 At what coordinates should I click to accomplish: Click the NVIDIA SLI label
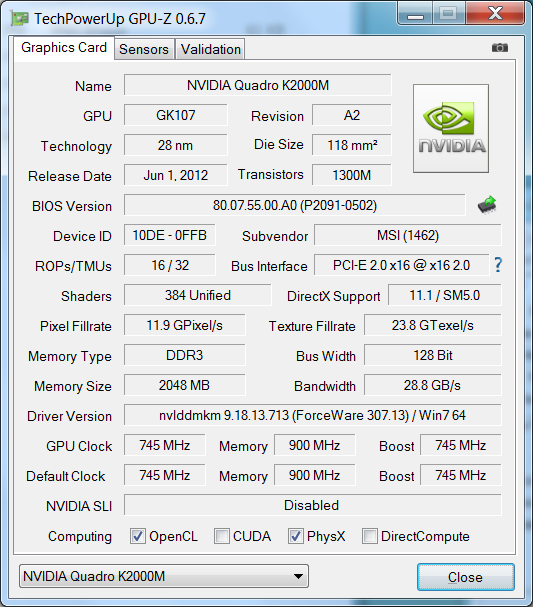click(79, 506)
